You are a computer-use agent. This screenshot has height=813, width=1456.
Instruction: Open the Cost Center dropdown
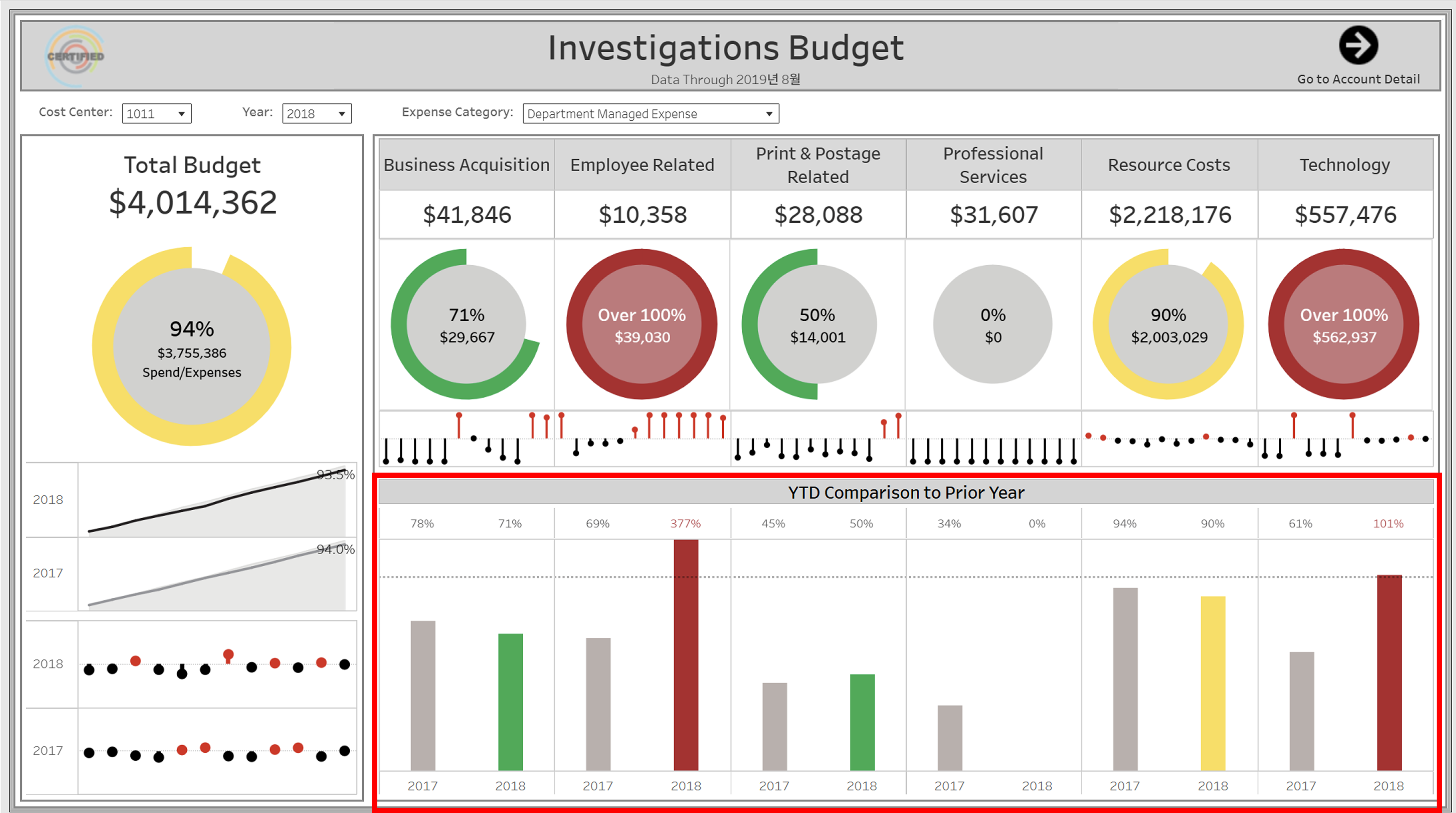pos(157,113)
